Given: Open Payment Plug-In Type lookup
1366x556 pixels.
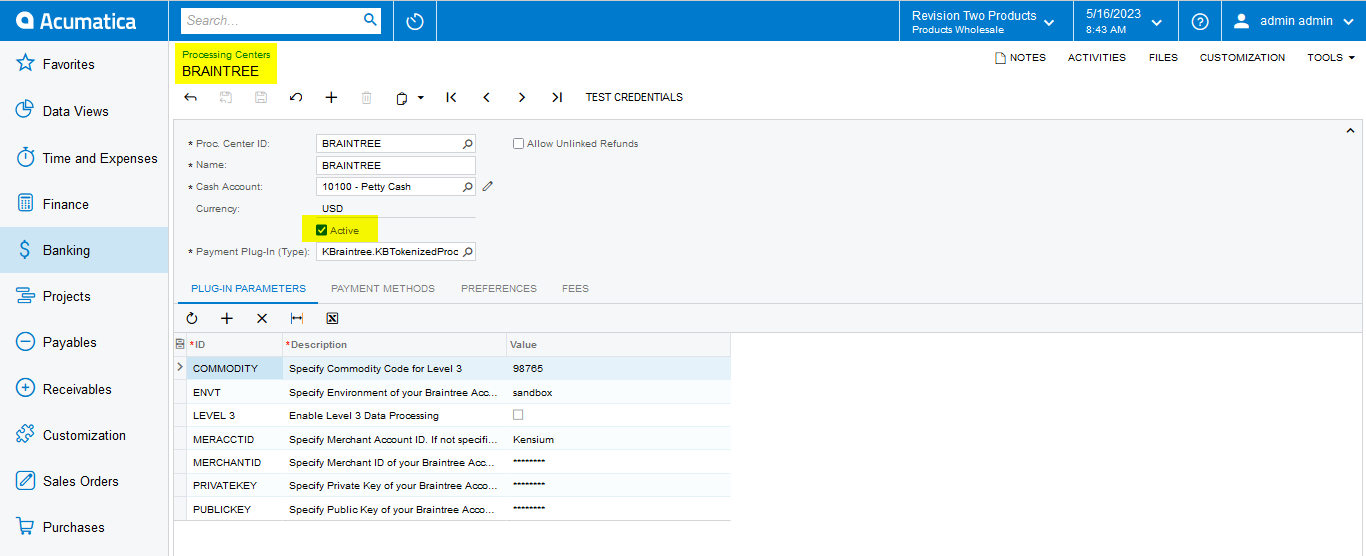Looking at the screenshot, I should coord(467,252).
